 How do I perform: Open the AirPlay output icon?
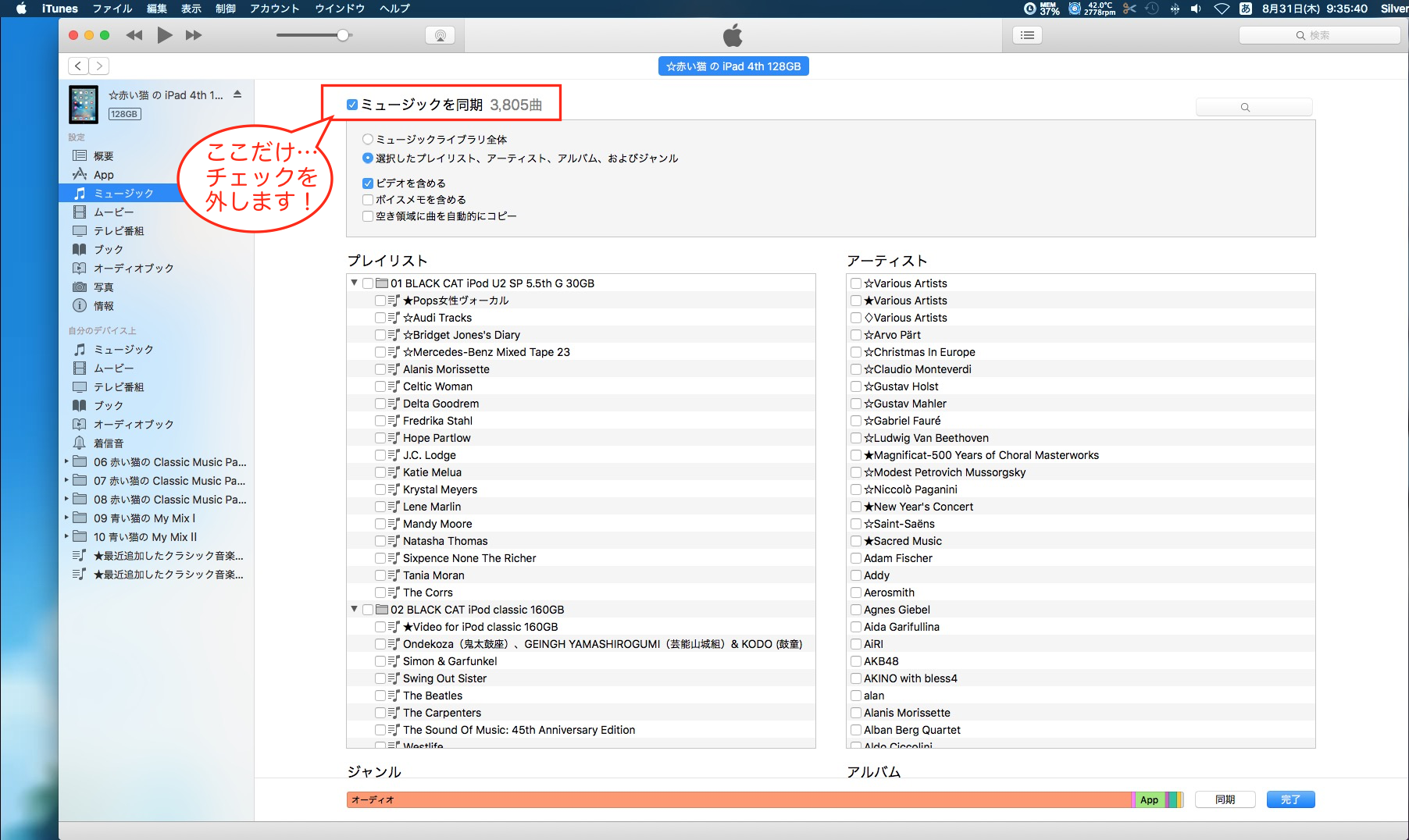(441, 35)
